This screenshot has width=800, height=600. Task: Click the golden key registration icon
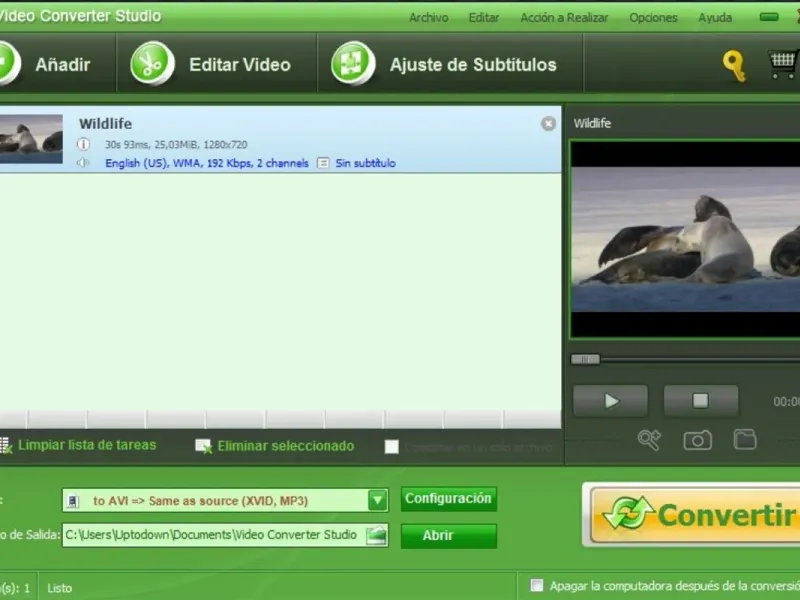734,66
